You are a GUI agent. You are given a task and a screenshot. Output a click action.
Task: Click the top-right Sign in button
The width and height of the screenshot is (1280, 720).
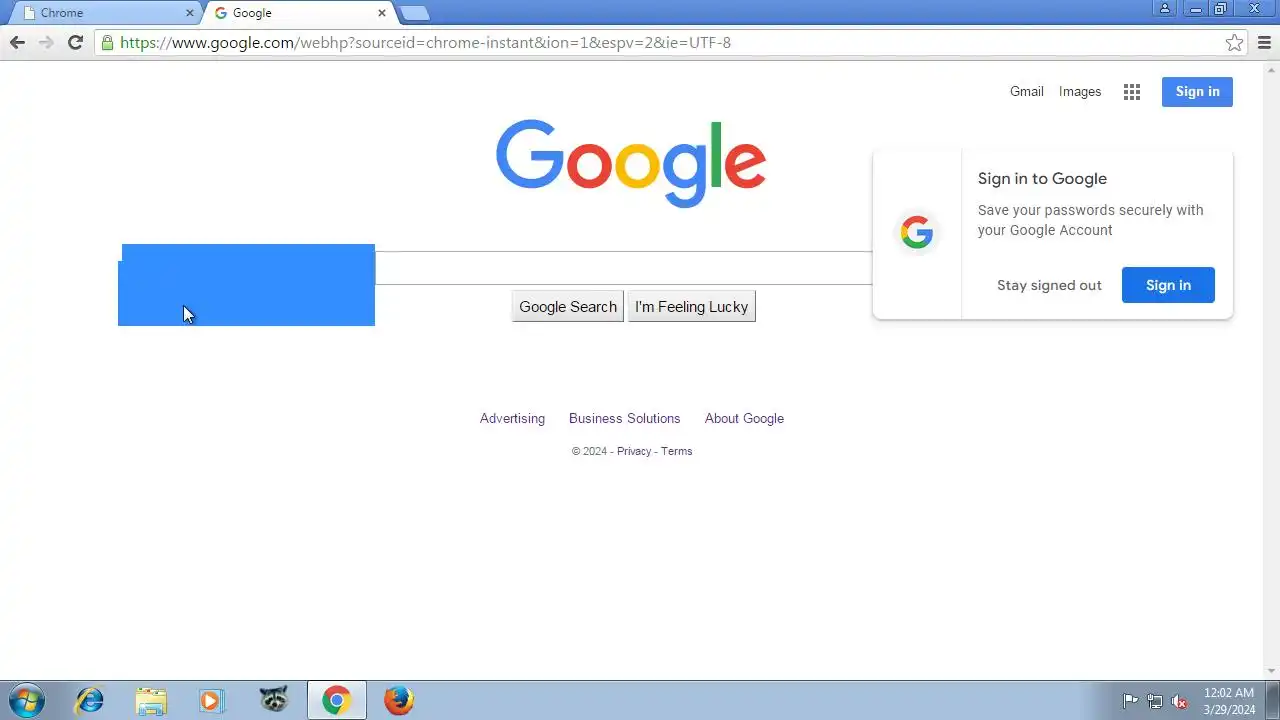[1197, 91]
